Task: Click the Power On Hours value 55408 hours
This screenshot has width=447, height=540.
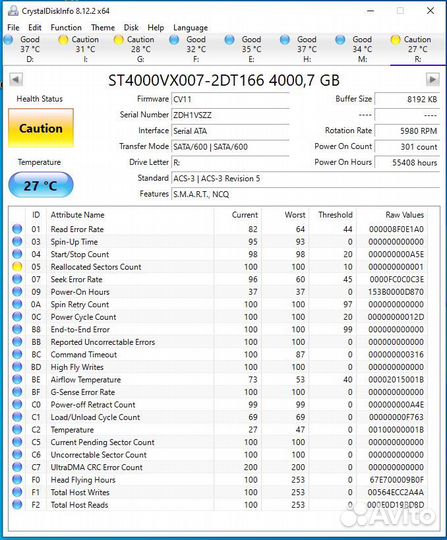Action: coord(407,163)
